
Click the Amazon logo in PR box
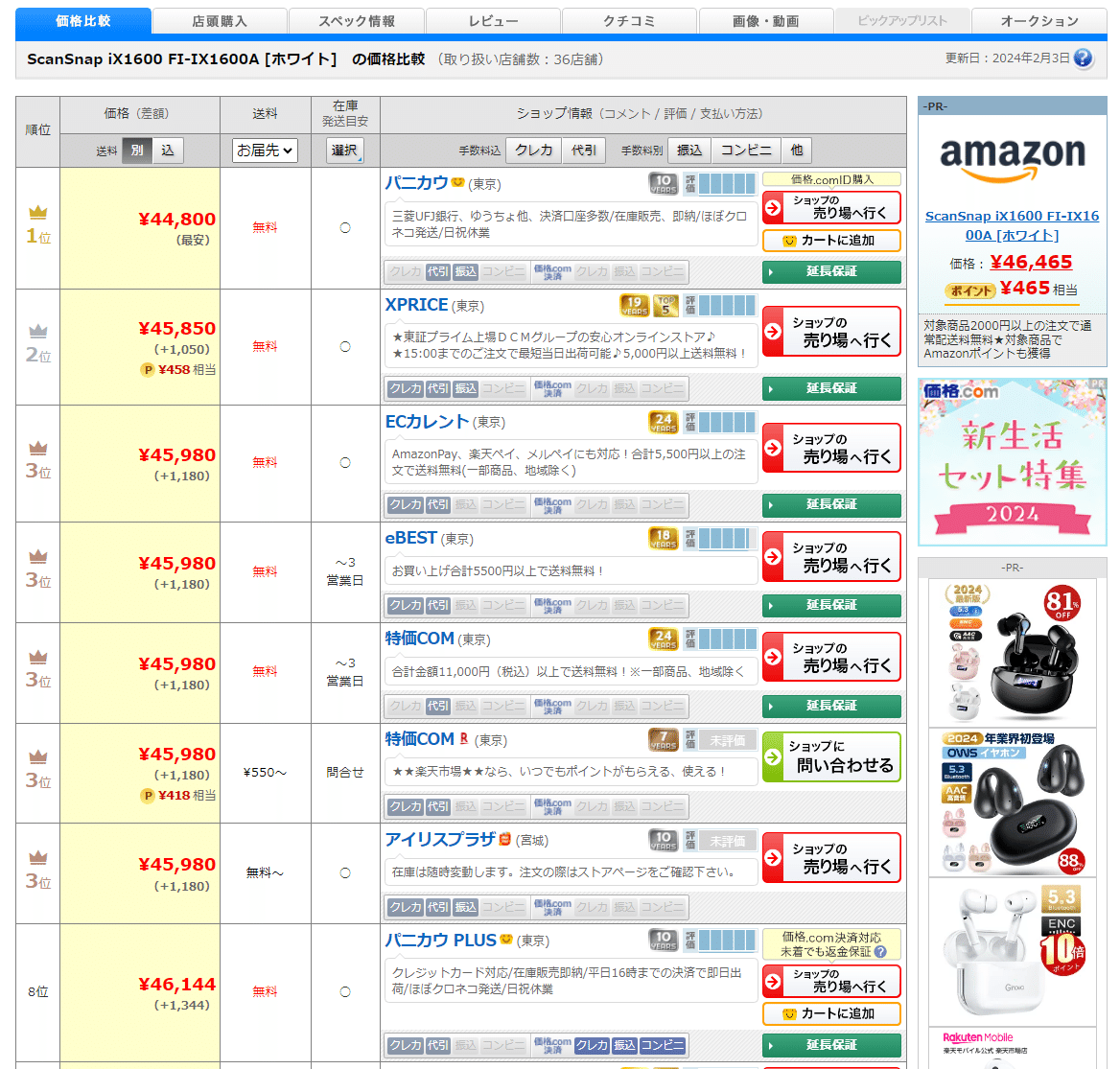click(1013, 158)
